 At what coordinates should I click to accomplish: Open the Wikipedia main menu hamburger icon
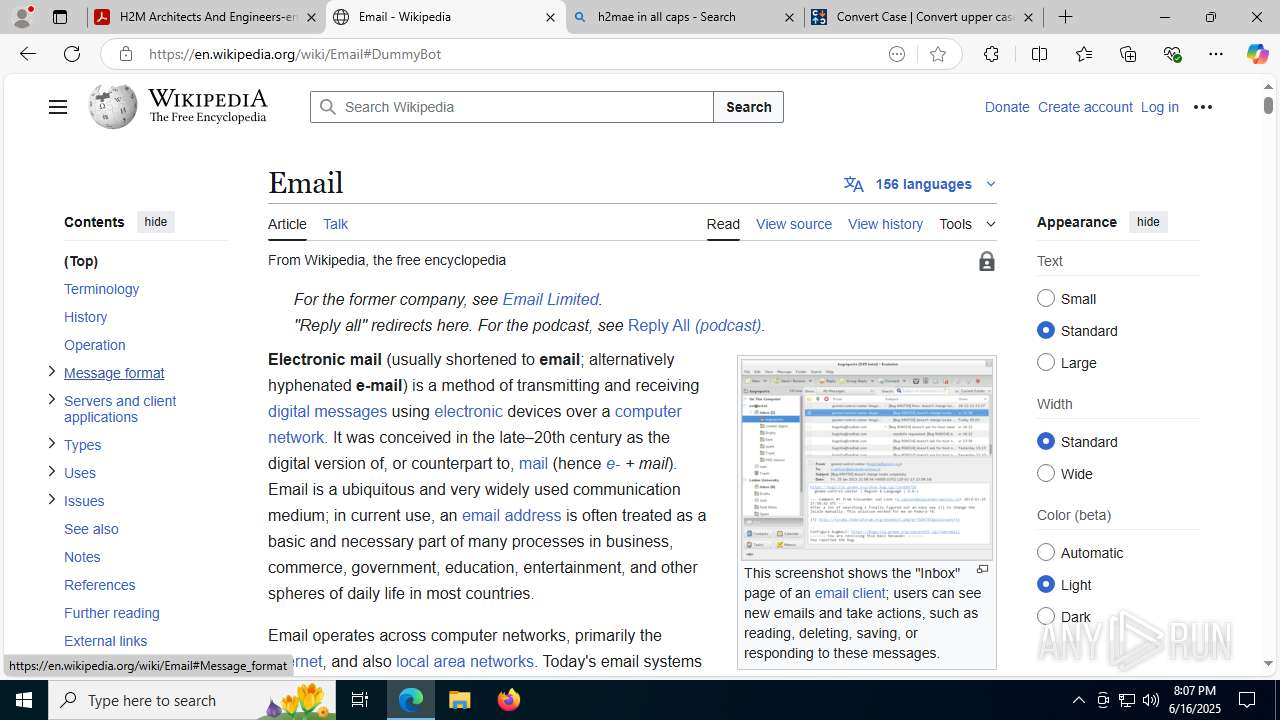click(x=57, y=107)
